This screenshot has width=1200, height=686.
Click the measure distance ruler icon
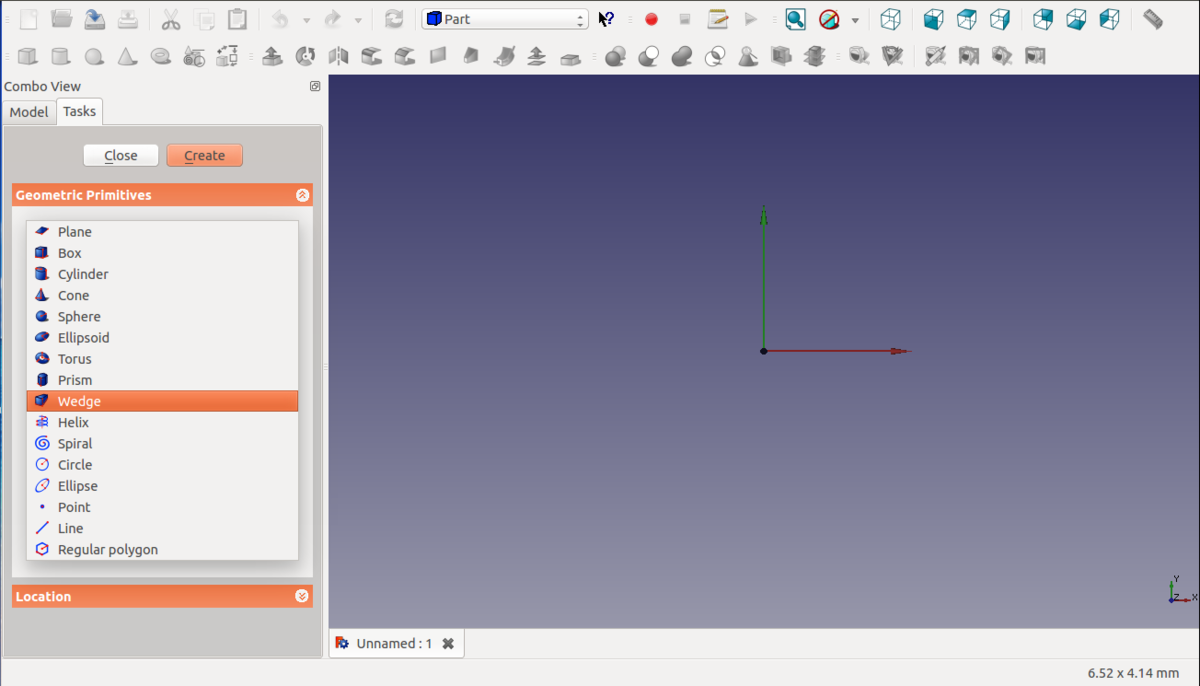point(1152,19)
